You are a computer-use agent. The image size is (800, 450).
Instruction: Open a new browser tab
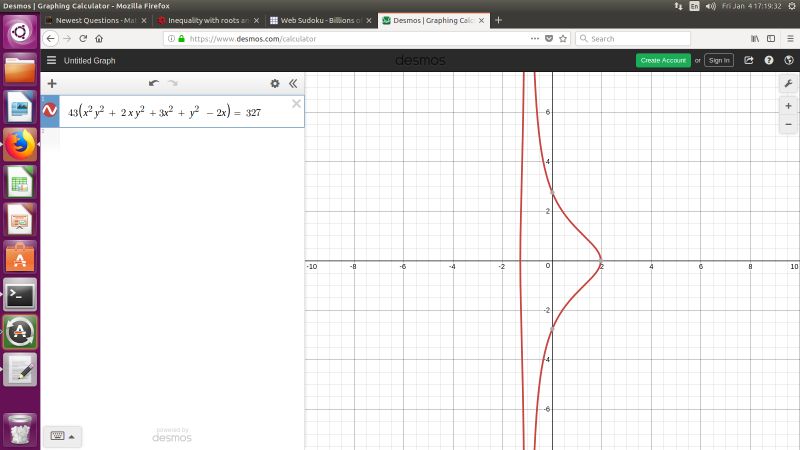(498, 20)
